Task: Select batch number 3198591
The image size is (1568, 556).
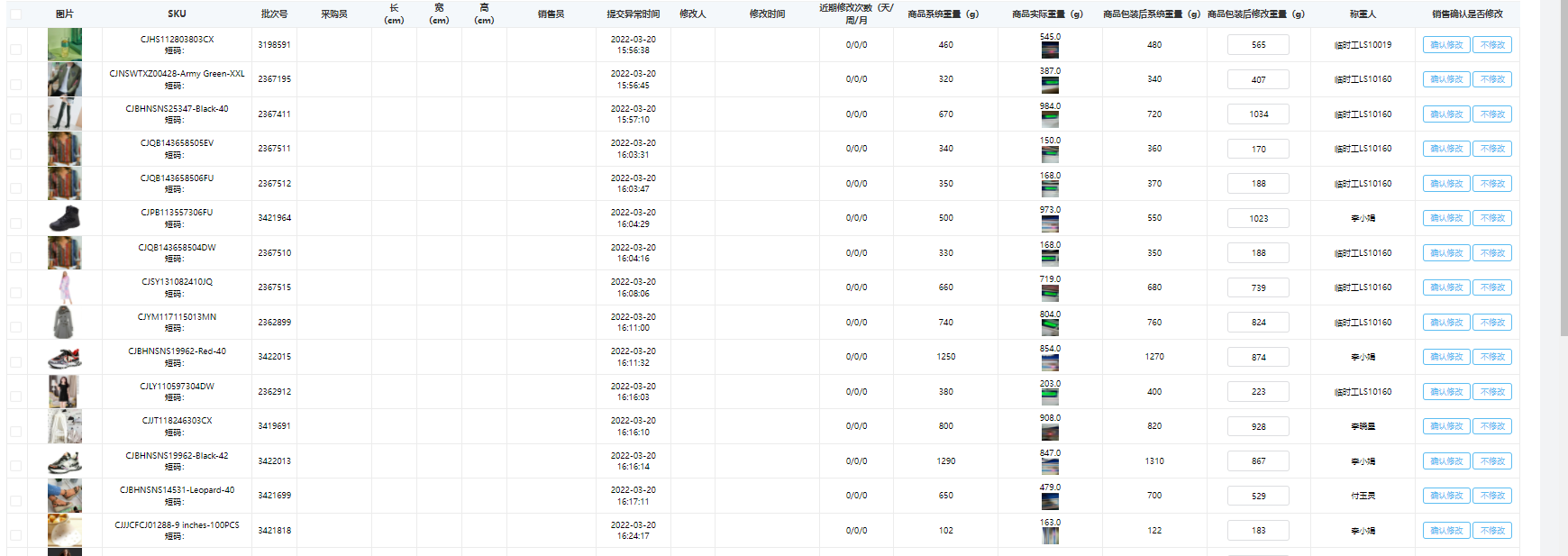Action: click(x=274, y=44)
